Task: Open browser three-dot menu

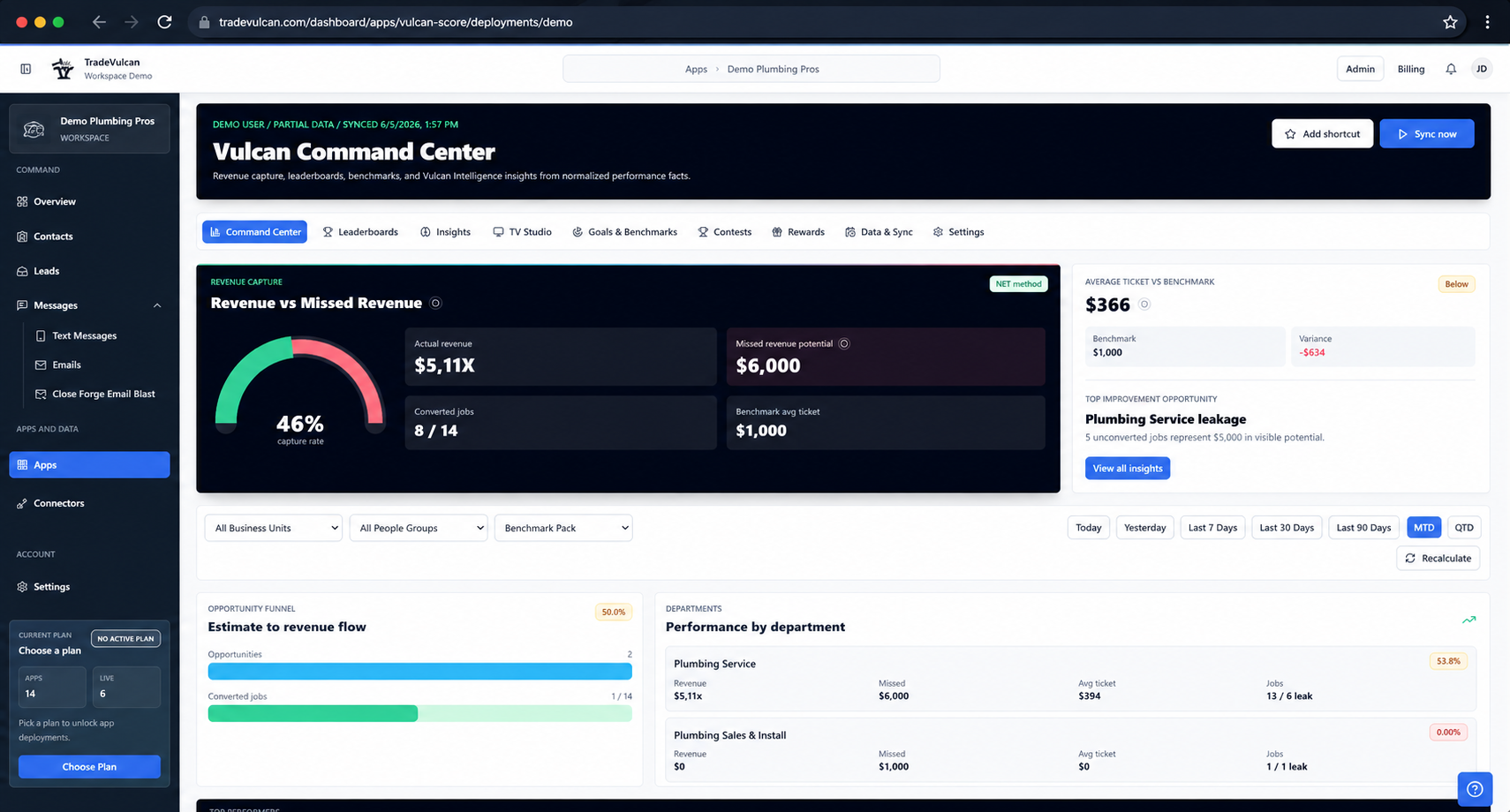Action: [x=1487, y=22]
